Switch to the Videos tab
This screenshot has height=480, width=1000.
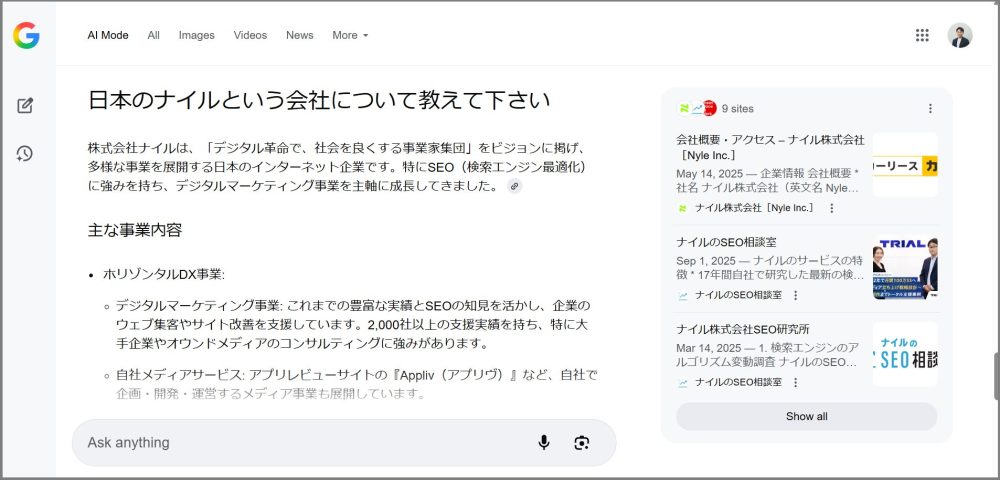click(250, 35)
